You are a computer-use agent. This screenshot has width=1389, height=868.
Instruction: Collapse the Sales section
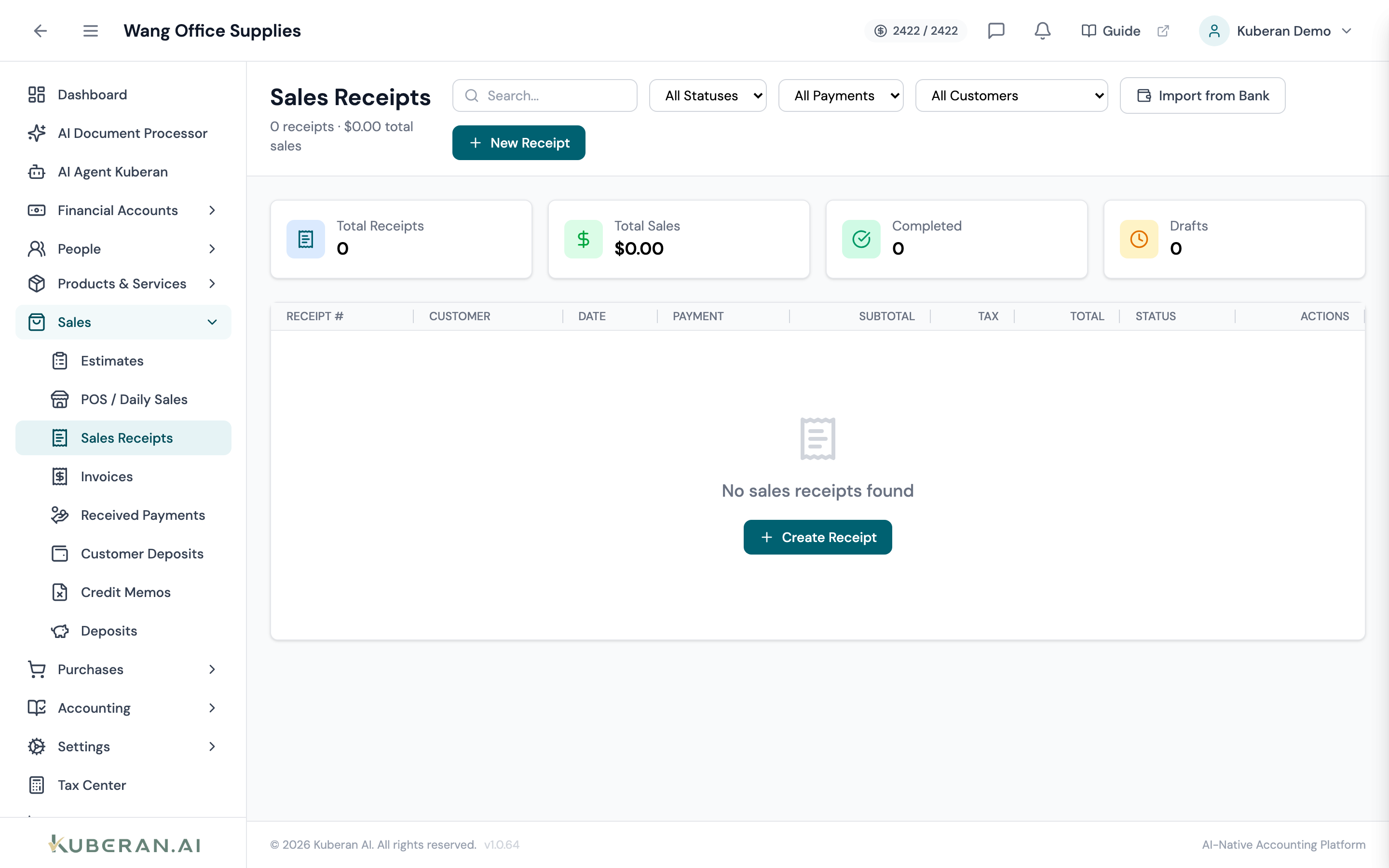123,322
